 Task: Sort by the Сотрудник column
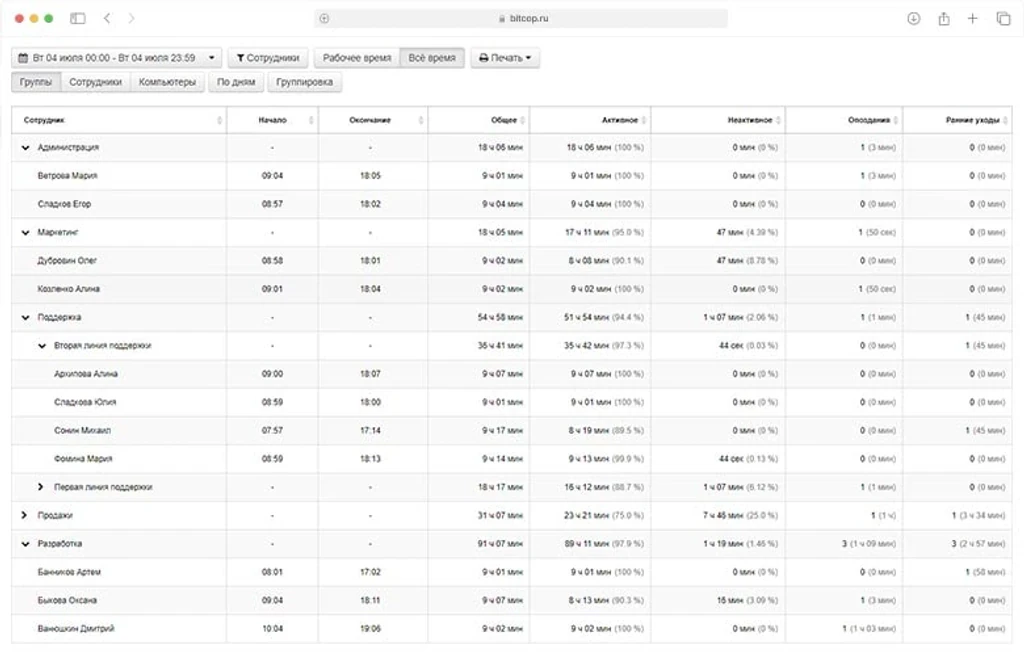119,120
